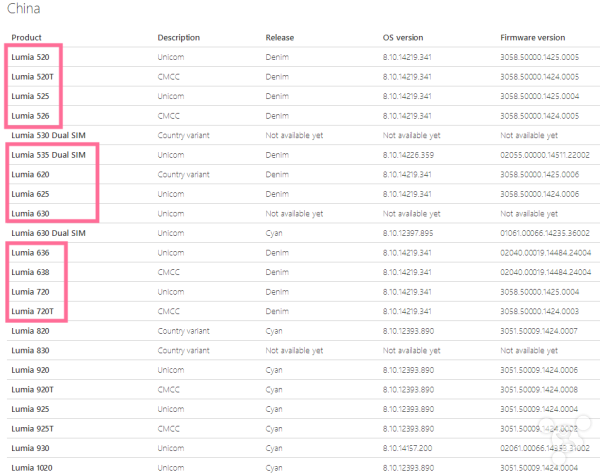600x475 pixels.
Task: Select the Lumia 820 product name
Action: [30, 331]
